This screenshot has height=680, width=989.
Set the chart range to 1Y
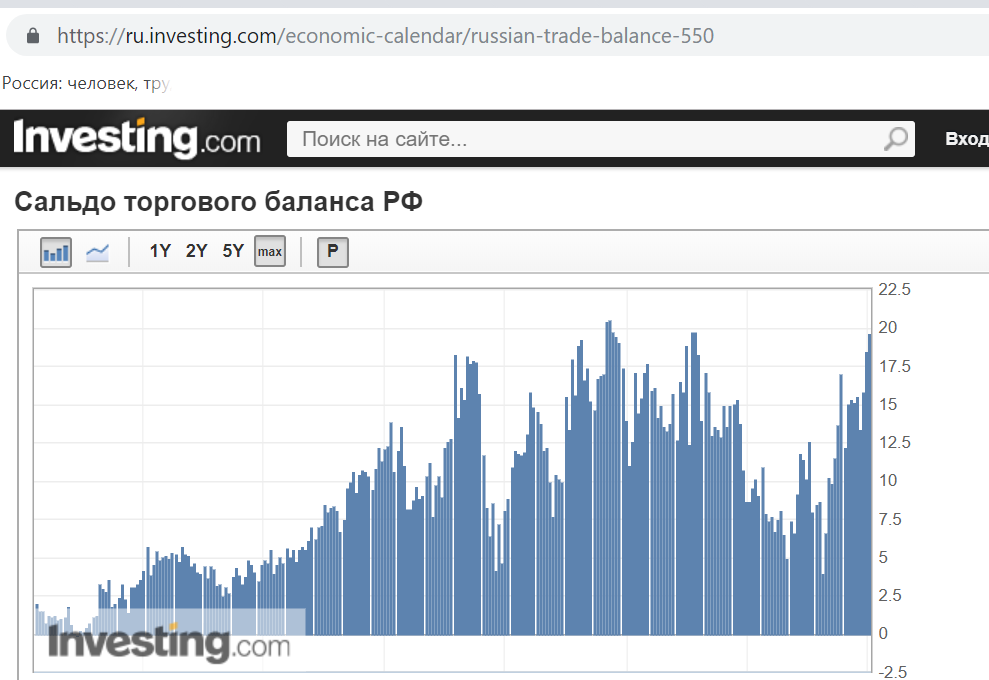[x=160, y=252]
